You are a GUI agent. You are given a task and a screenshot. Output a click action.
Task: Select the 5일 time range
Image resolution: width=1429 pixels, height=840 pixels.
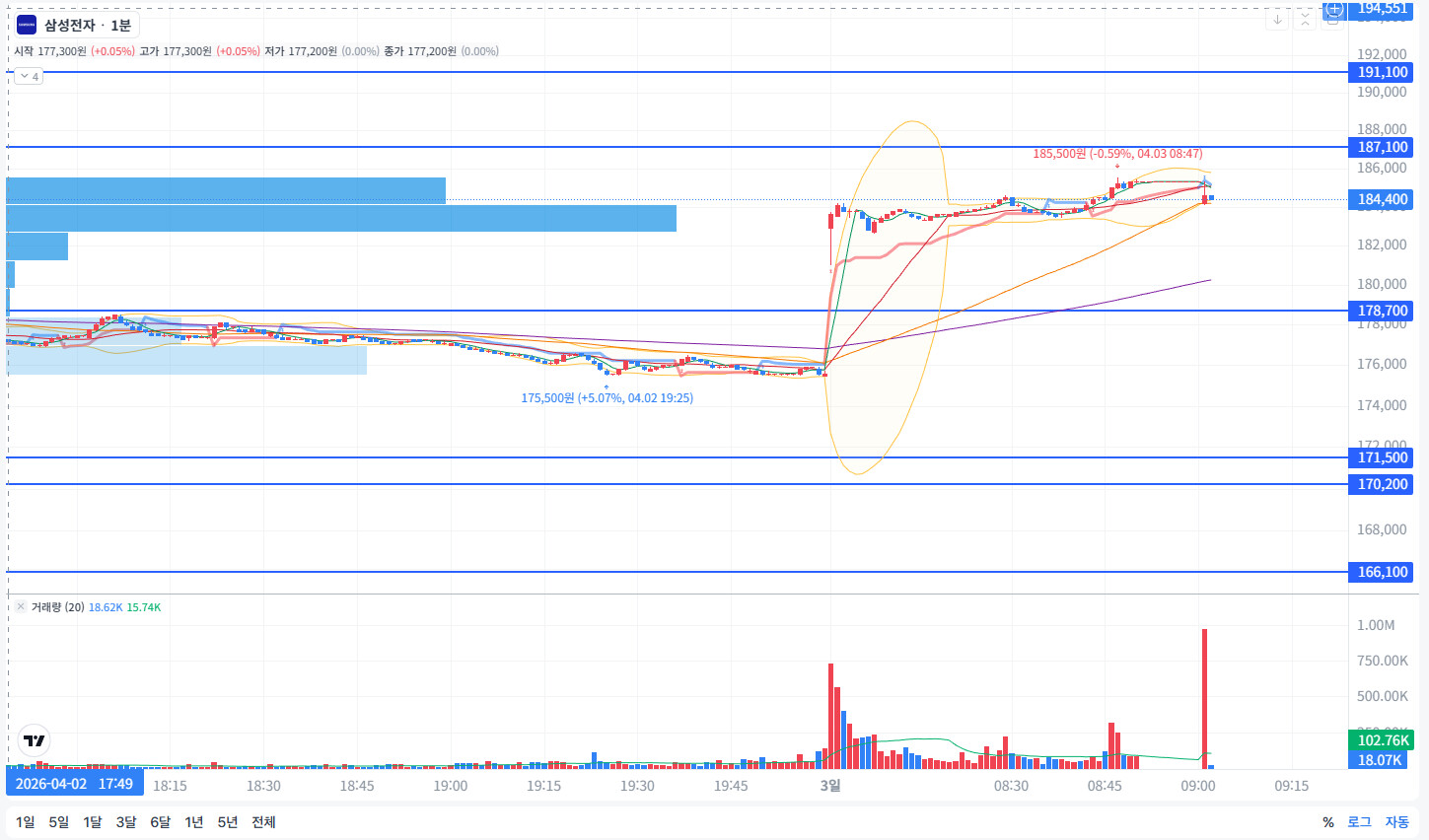59,822
